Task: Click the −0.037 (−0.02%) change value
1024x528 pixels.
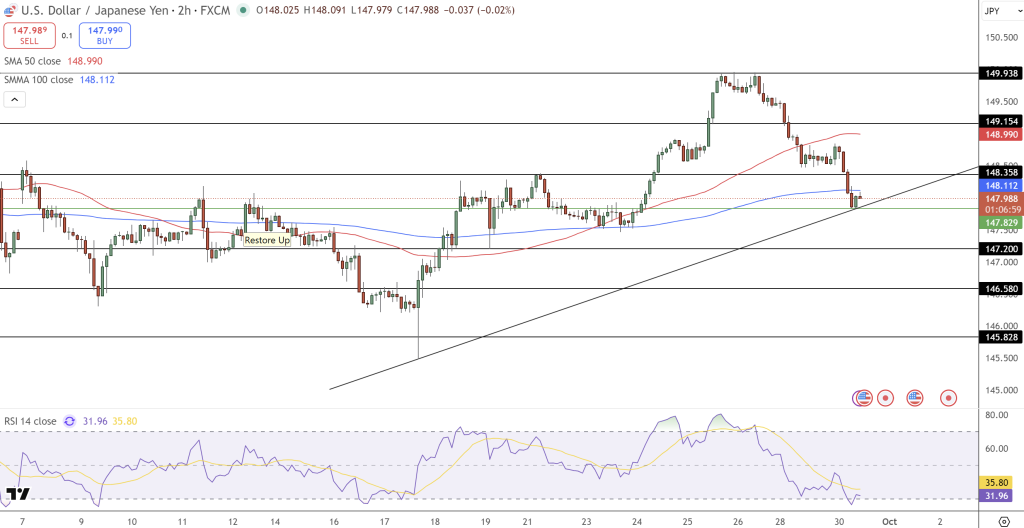Action: pos(478,10)
